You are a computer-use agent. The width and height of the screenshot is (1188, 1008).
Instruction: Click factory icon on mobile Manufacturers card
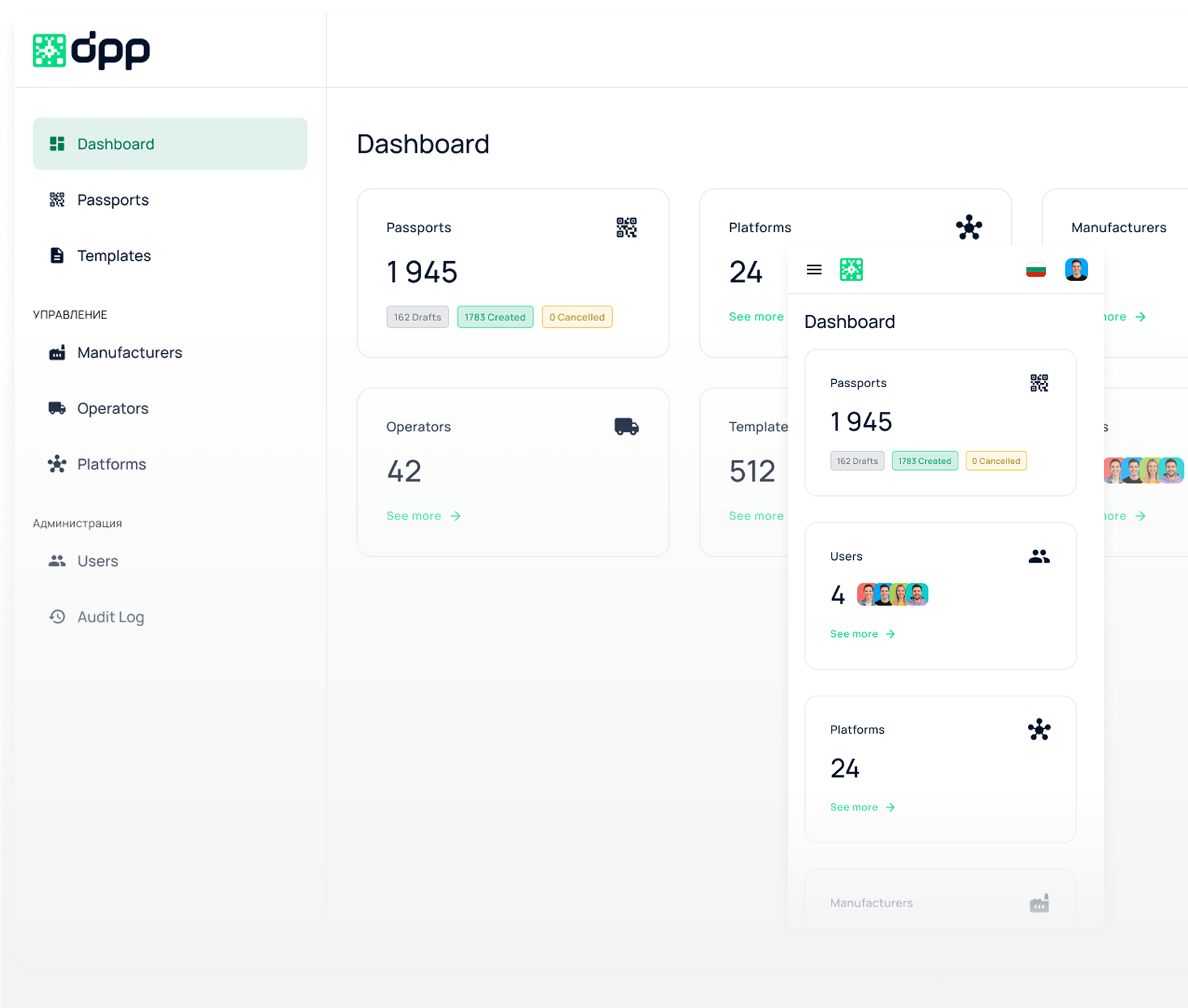pos(1039,903)
